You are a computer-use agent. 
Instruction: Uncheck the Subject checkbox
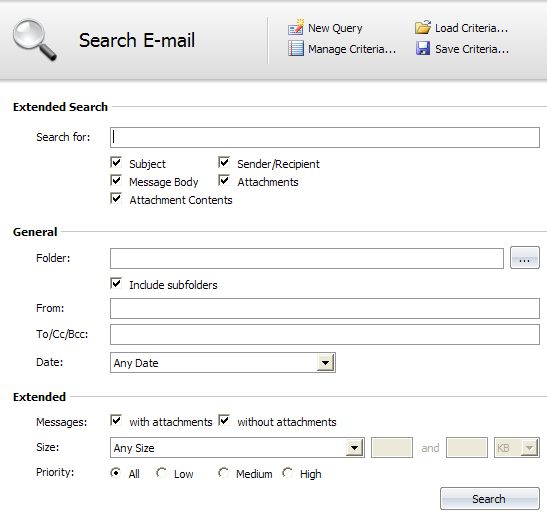116,163
